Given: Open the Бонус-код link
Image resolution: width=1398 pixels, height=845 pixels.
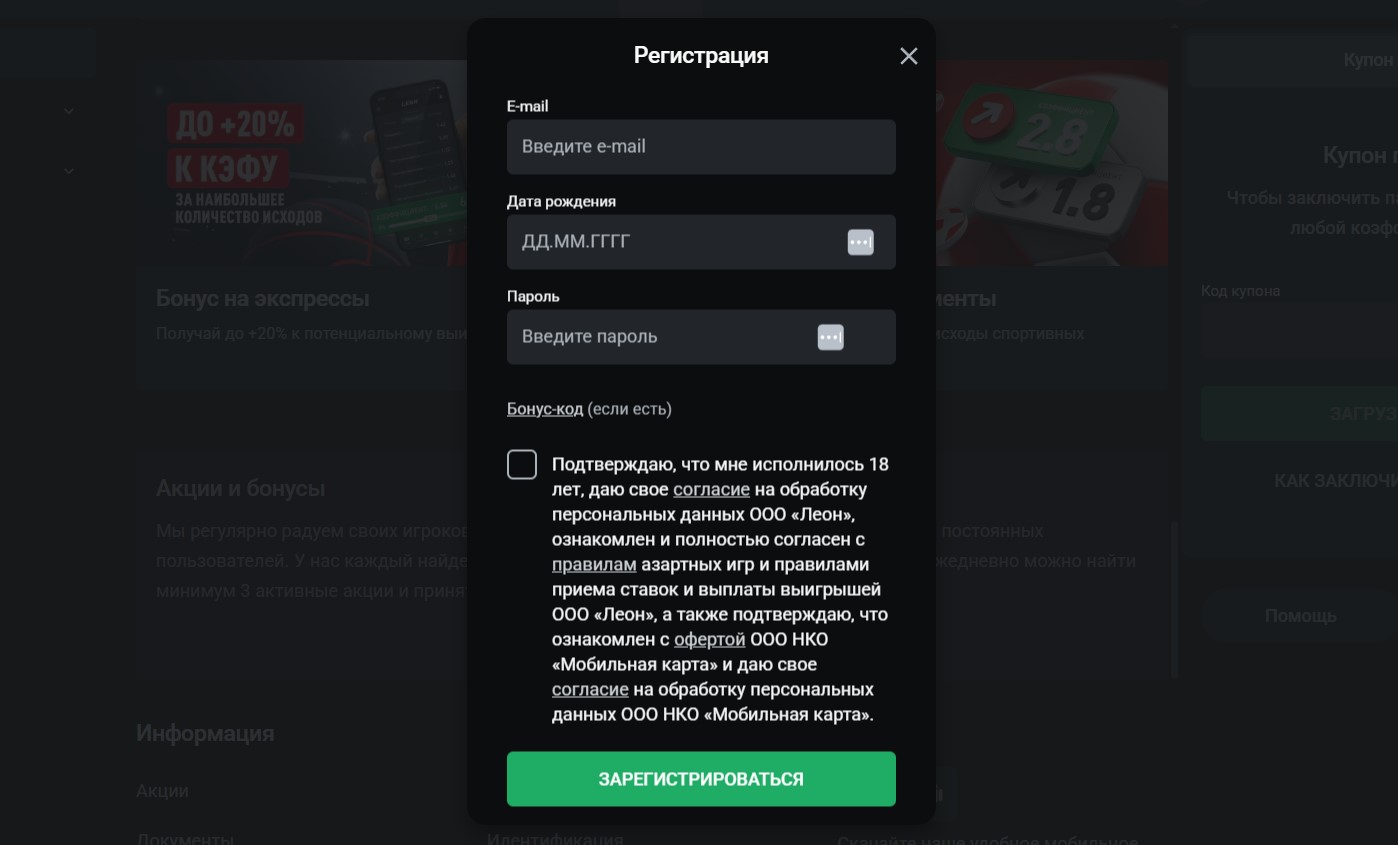Looking at the screenshot, I should point(545,409).
